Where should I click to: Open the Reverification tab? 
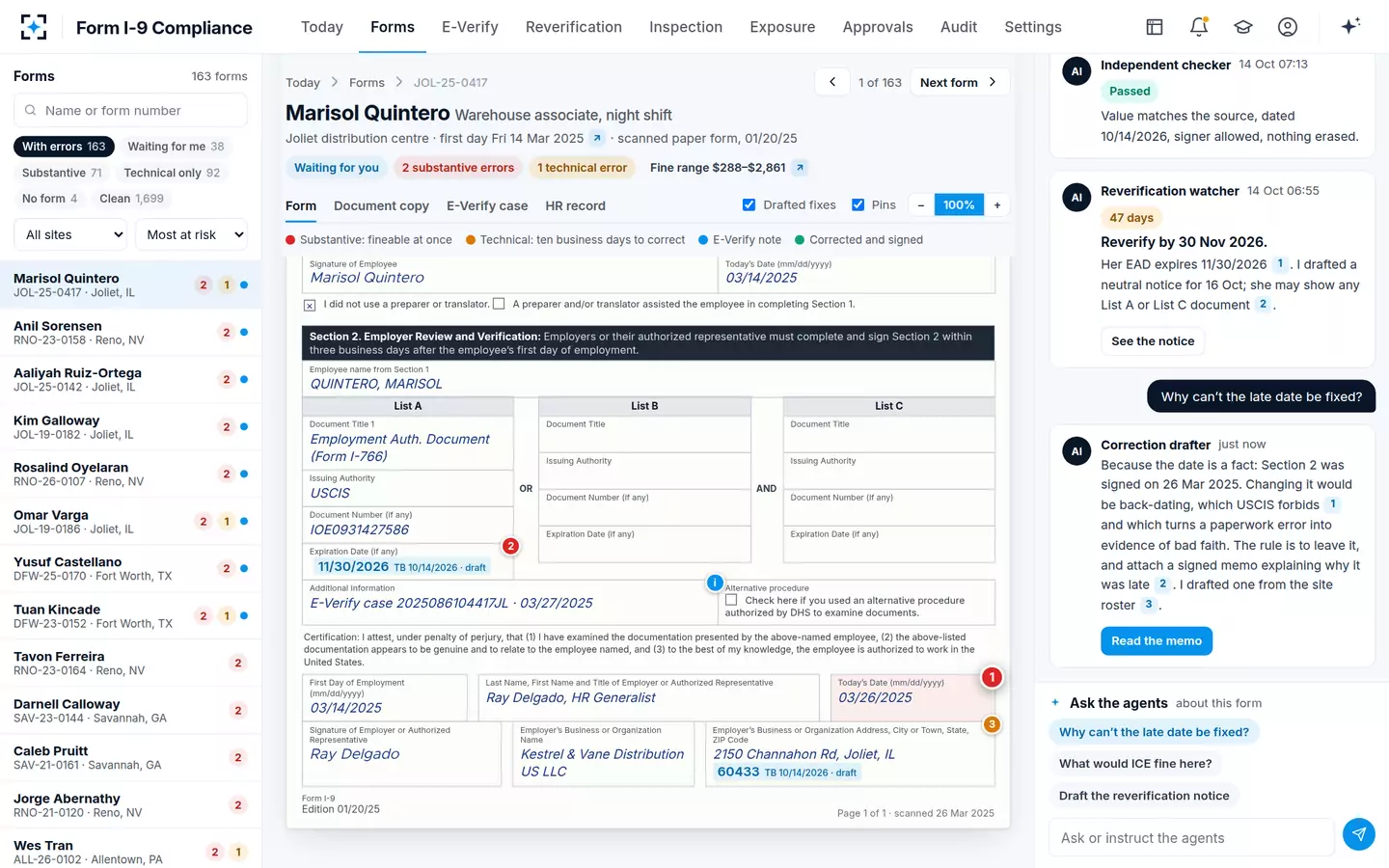click(x=574, y=27)
